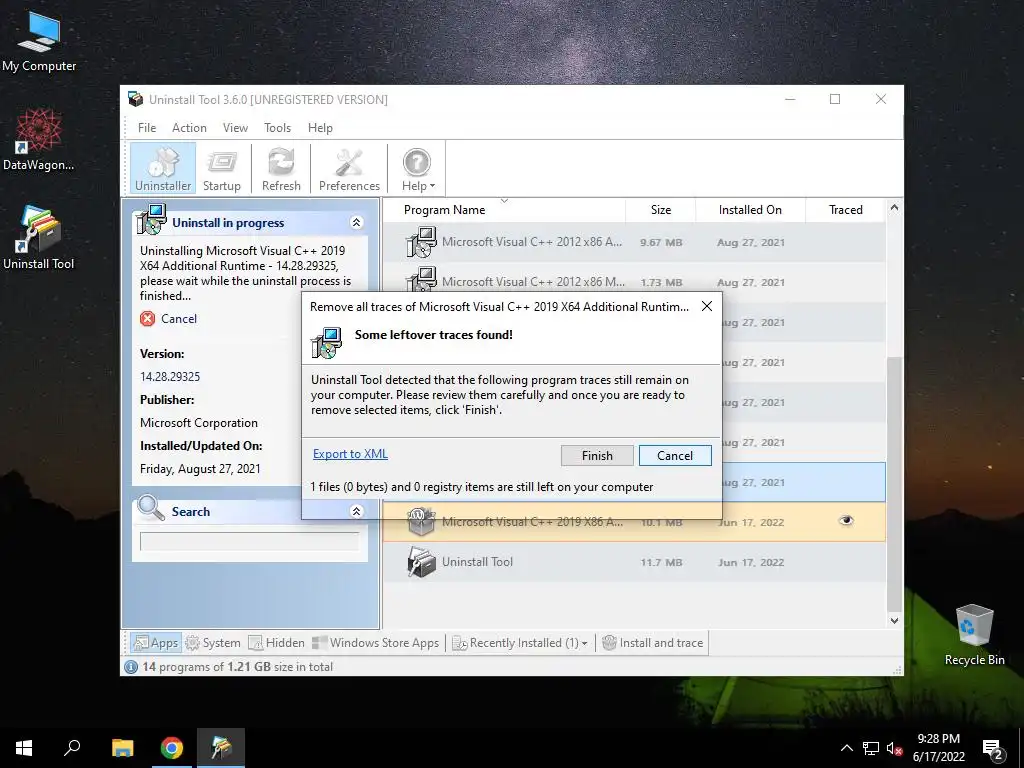Click the Visual C++ 2012 x86 A icon
1024x768 pixels.
coord(421,242)
